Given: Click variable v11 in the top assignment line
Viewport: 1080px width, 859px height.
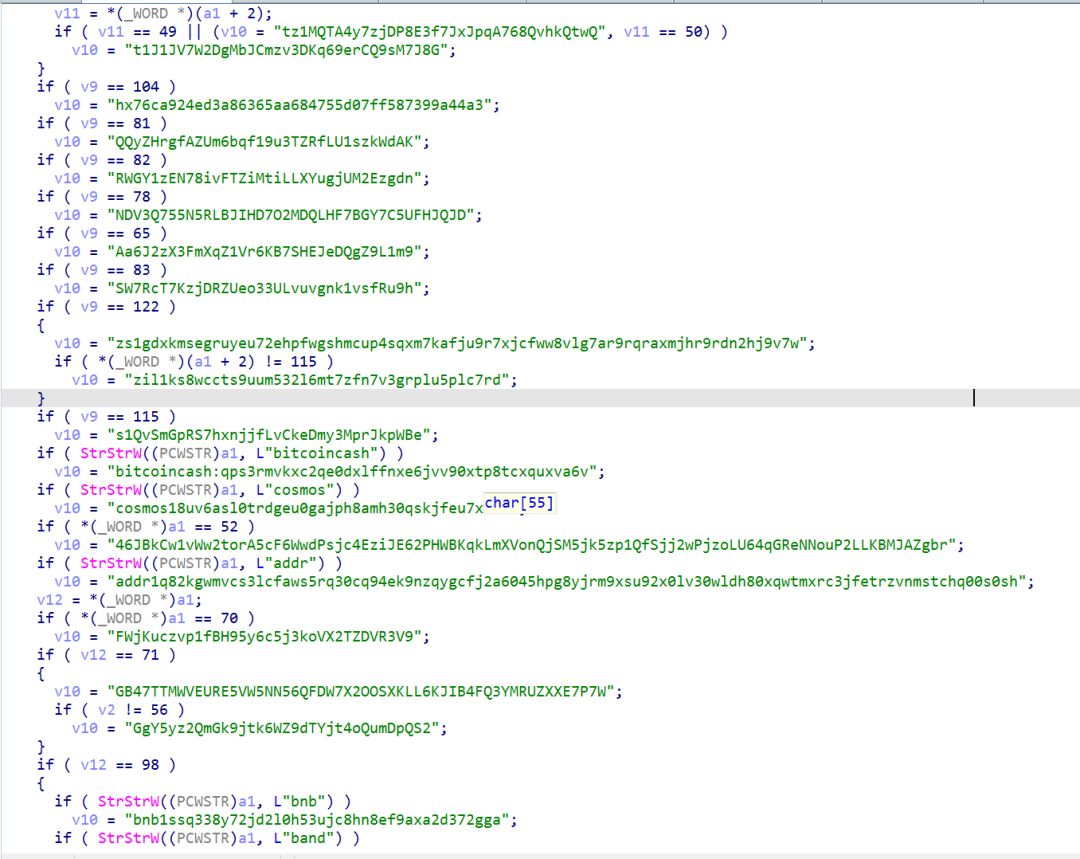Looking at the screenshot, I should coord(67,13).
